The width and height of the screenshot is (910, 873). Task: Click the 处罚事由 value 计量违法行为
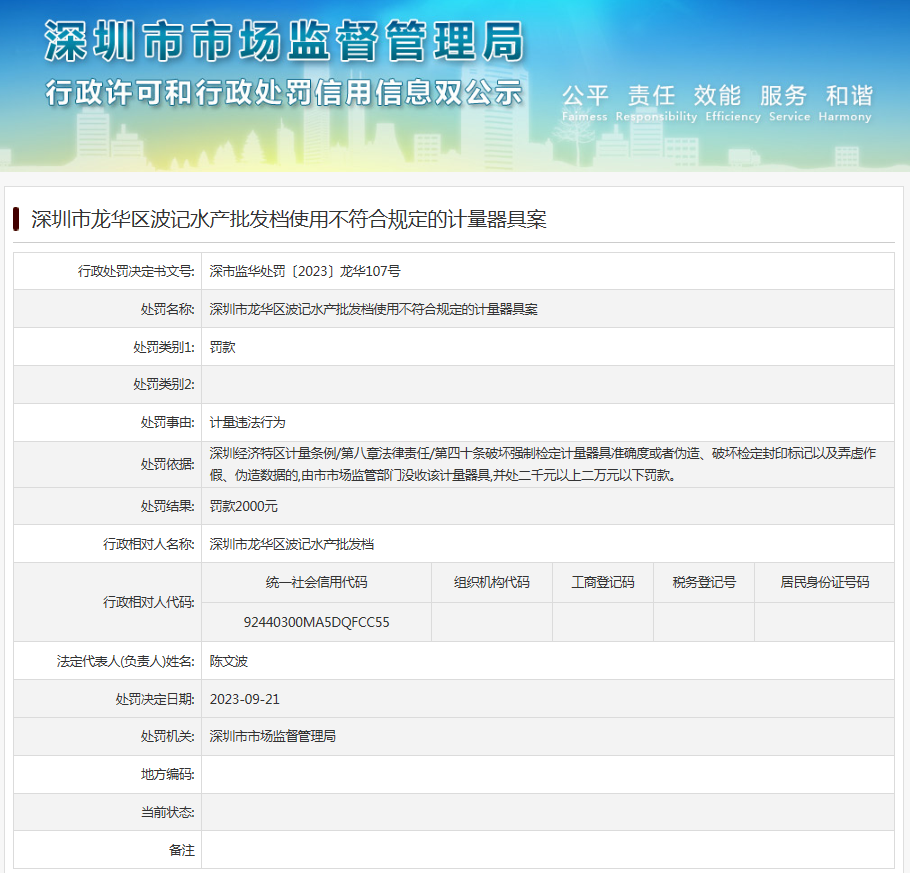coord(248,422)
